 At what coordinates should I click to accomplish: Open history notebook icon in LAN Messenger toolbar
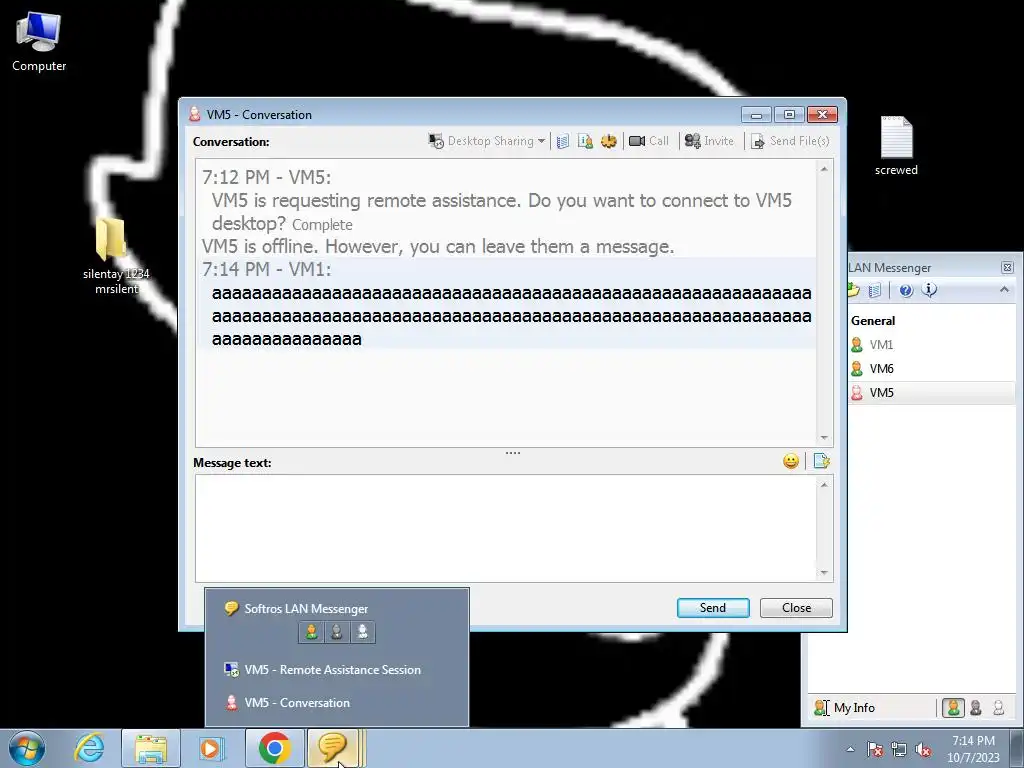pos(875,290)
